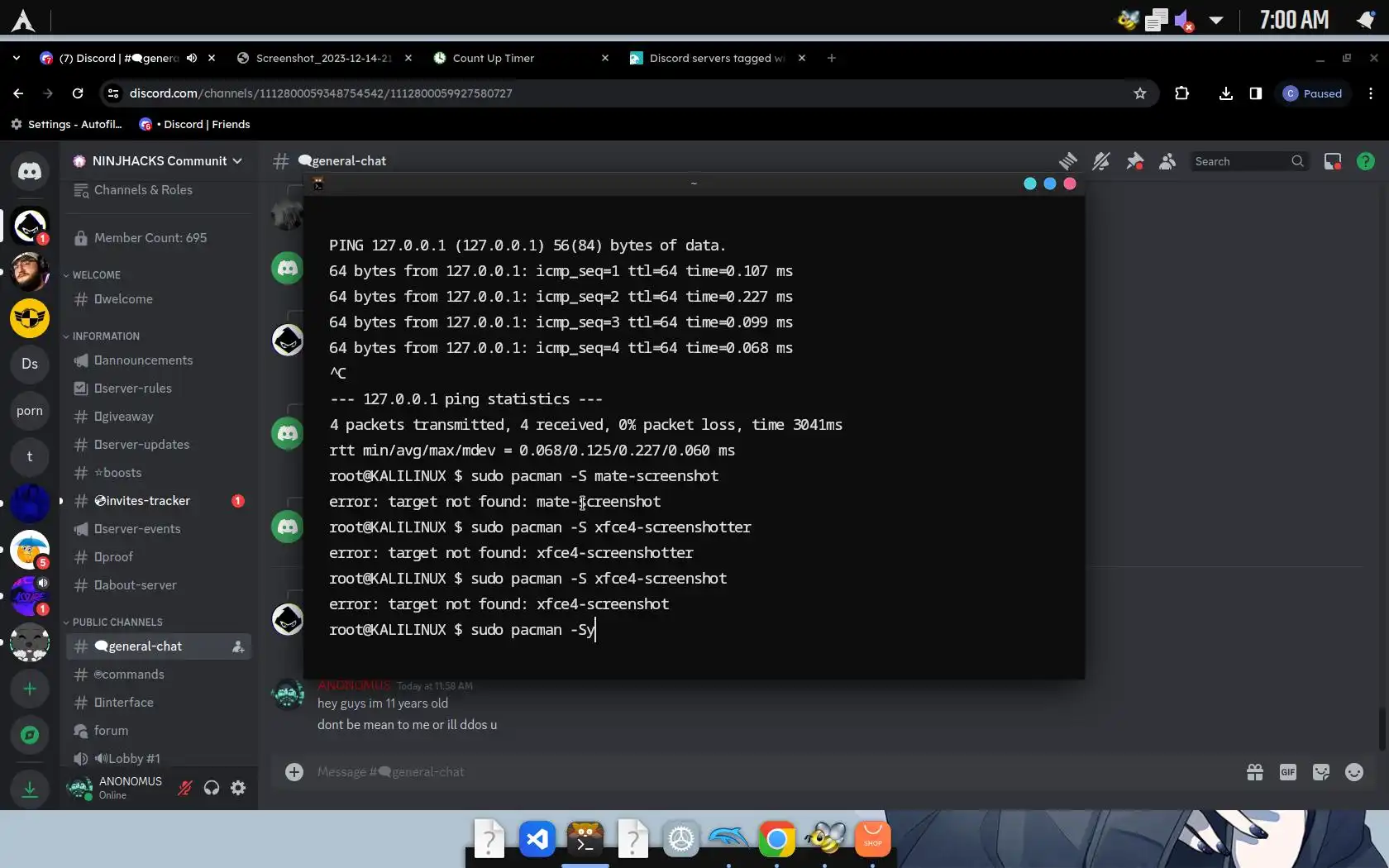Open the Discord inbox icon

point(1333,161)
